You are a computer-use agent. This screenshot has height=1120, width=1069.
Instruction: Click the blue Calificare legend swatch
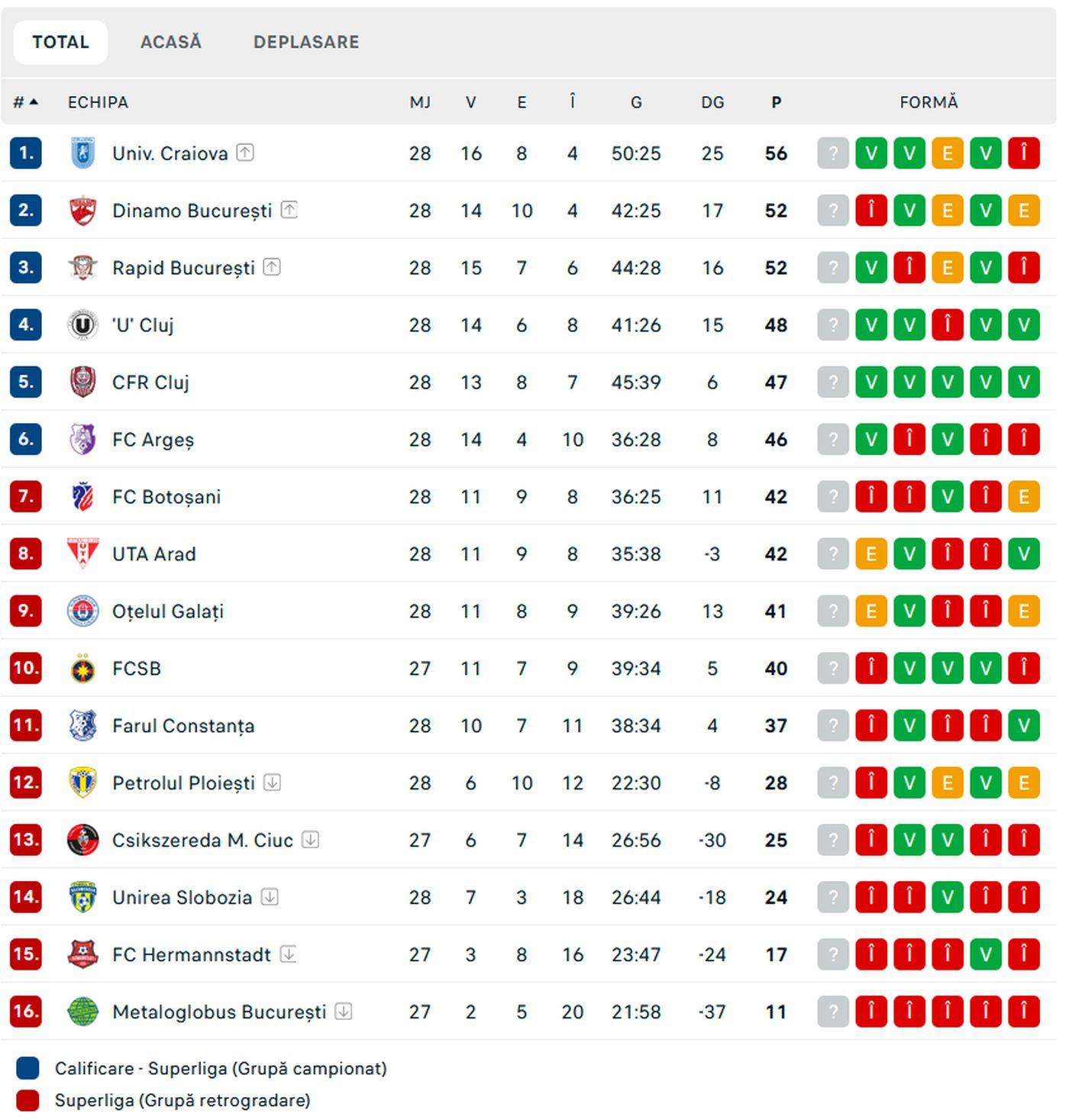point(27,1068)
